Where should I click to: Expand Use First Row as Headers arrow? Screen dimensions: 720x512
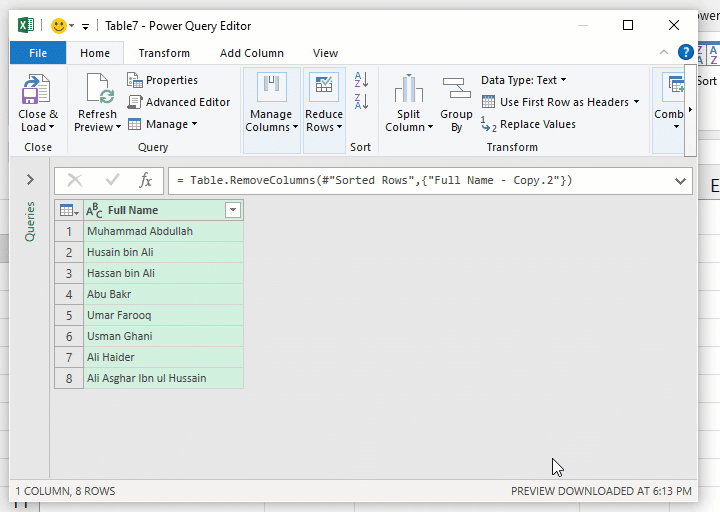pos(636,101)
